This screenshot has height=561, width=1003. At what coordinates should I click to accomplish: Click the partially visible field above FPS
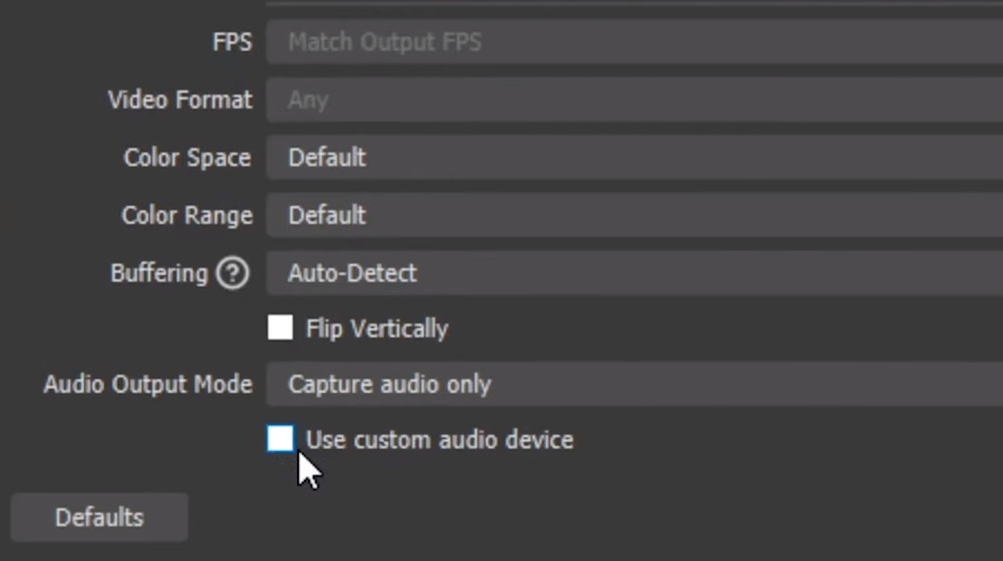click(x=634, y=3)
